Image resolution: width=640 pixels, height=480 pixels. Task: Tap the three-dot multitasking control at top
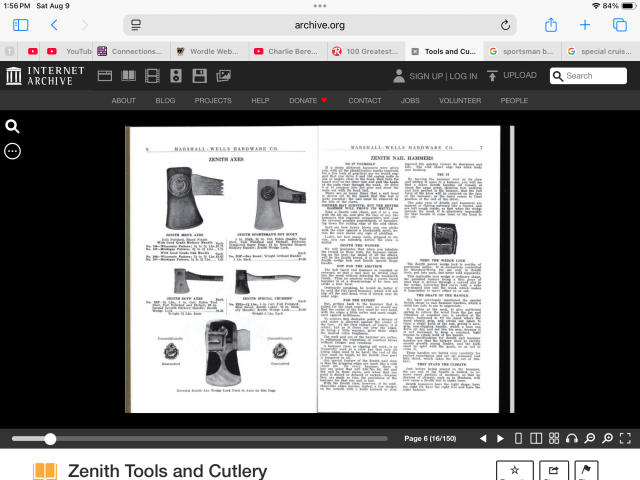pos(320,6)
